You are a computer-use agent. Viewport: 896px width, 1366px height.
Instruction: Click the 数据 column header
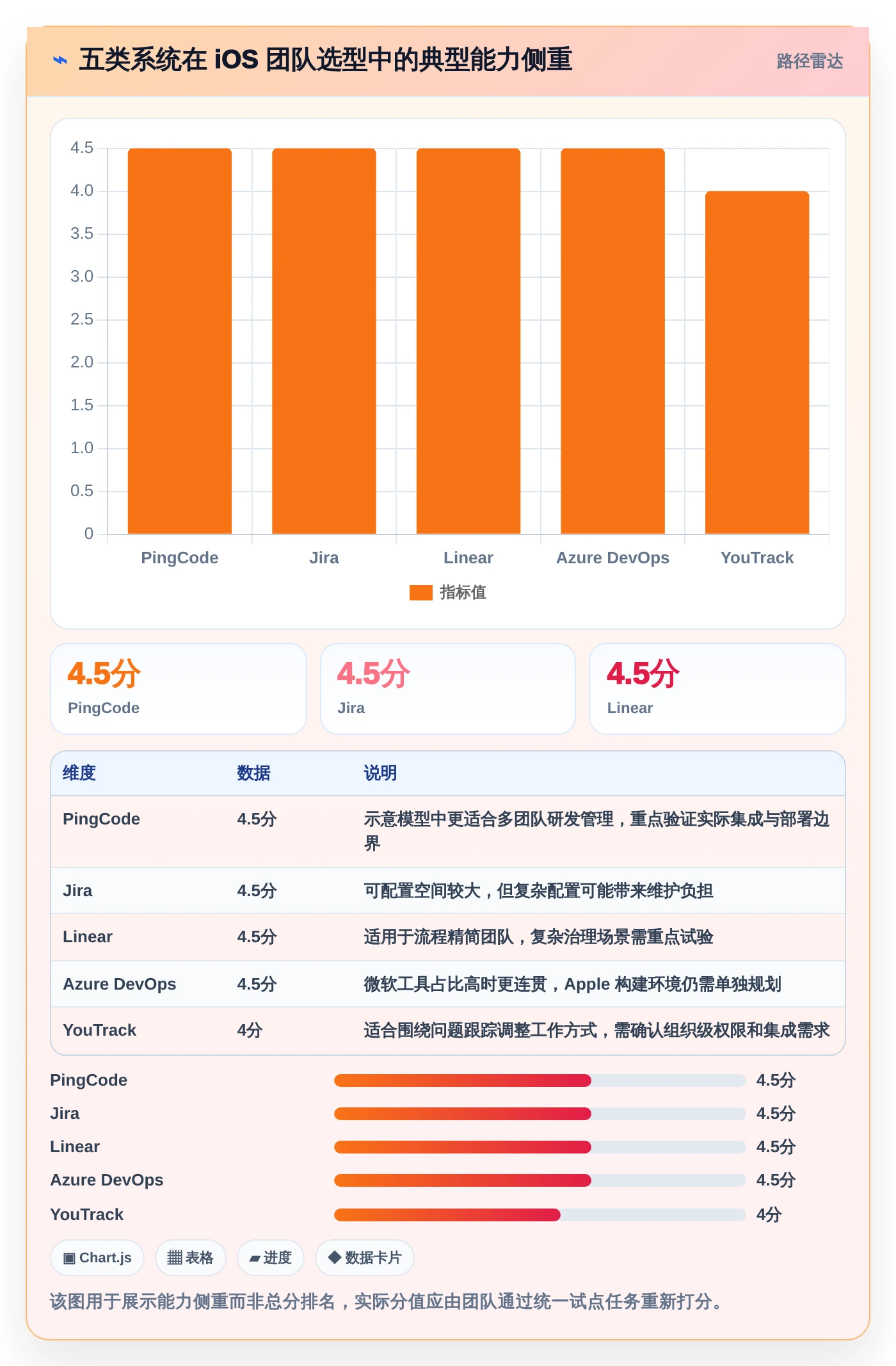[x=253, y=773]
